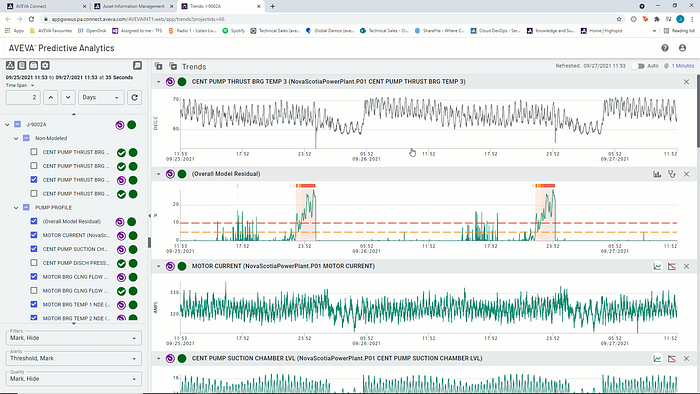
Task: Close the Motor Current trend panel
Action: tap(687, 266)
